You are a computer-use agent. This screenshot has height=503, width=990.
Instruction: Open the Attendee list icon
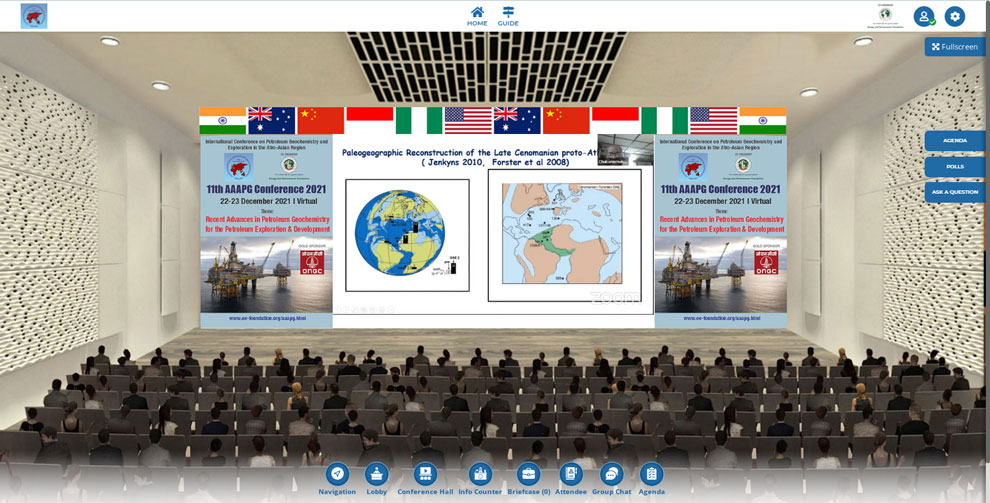571,479
